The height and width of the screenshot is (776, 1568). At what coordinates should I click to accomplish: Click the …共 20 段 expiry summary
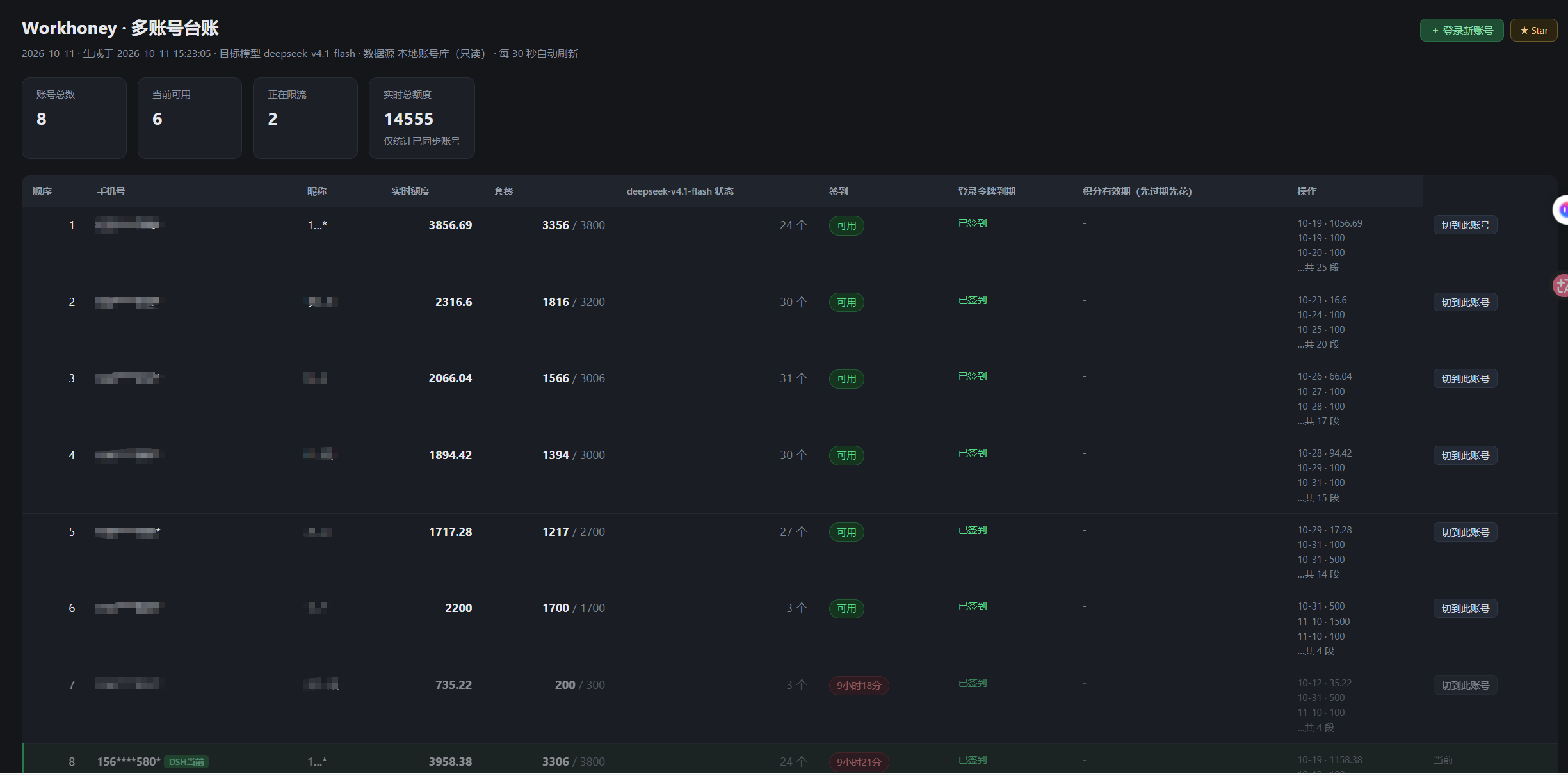[1318, 344]
